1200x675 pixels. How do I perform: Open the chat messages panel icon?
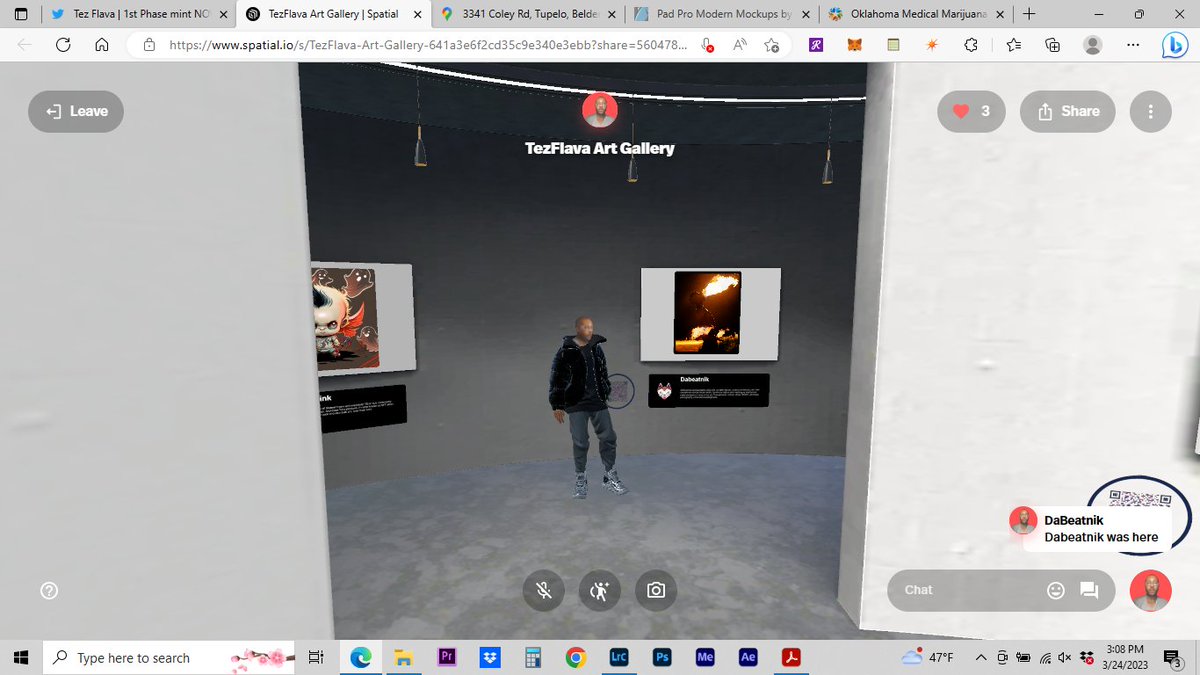coord(1089,590)
